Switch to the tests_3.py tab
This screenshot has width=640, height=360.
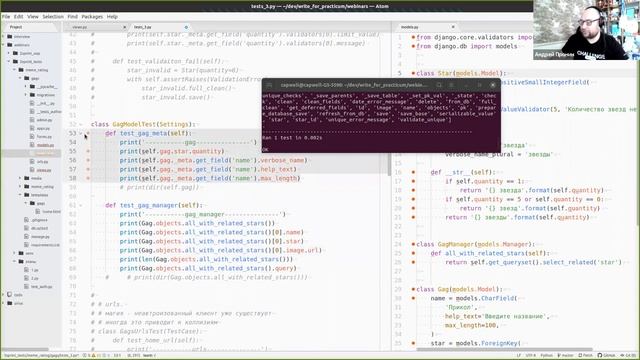(159, 27)
